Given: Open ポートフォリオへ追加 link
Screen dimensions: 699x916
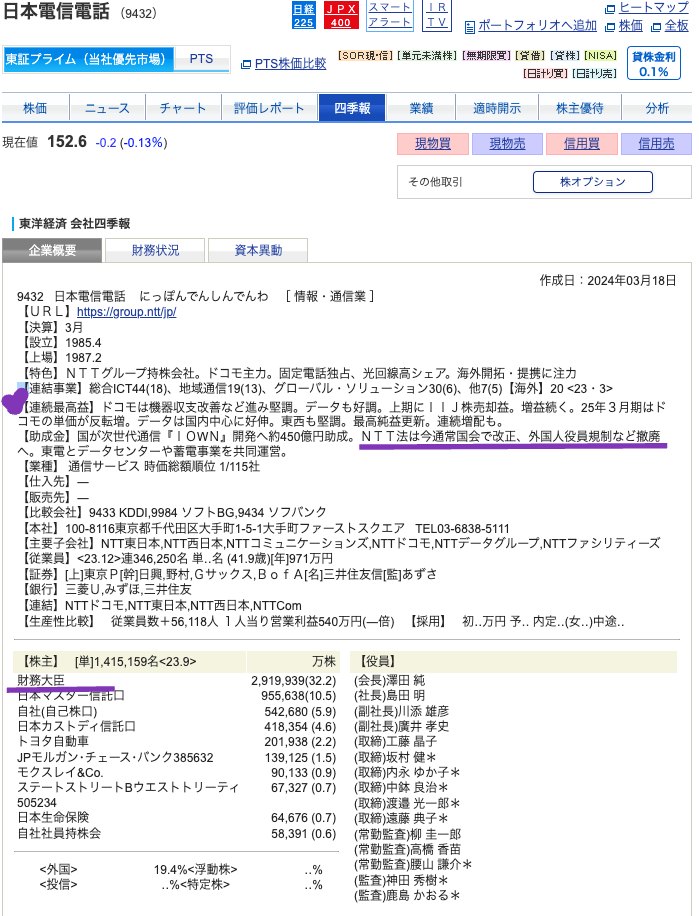Looking at the screenshot, I should [538, 26].
